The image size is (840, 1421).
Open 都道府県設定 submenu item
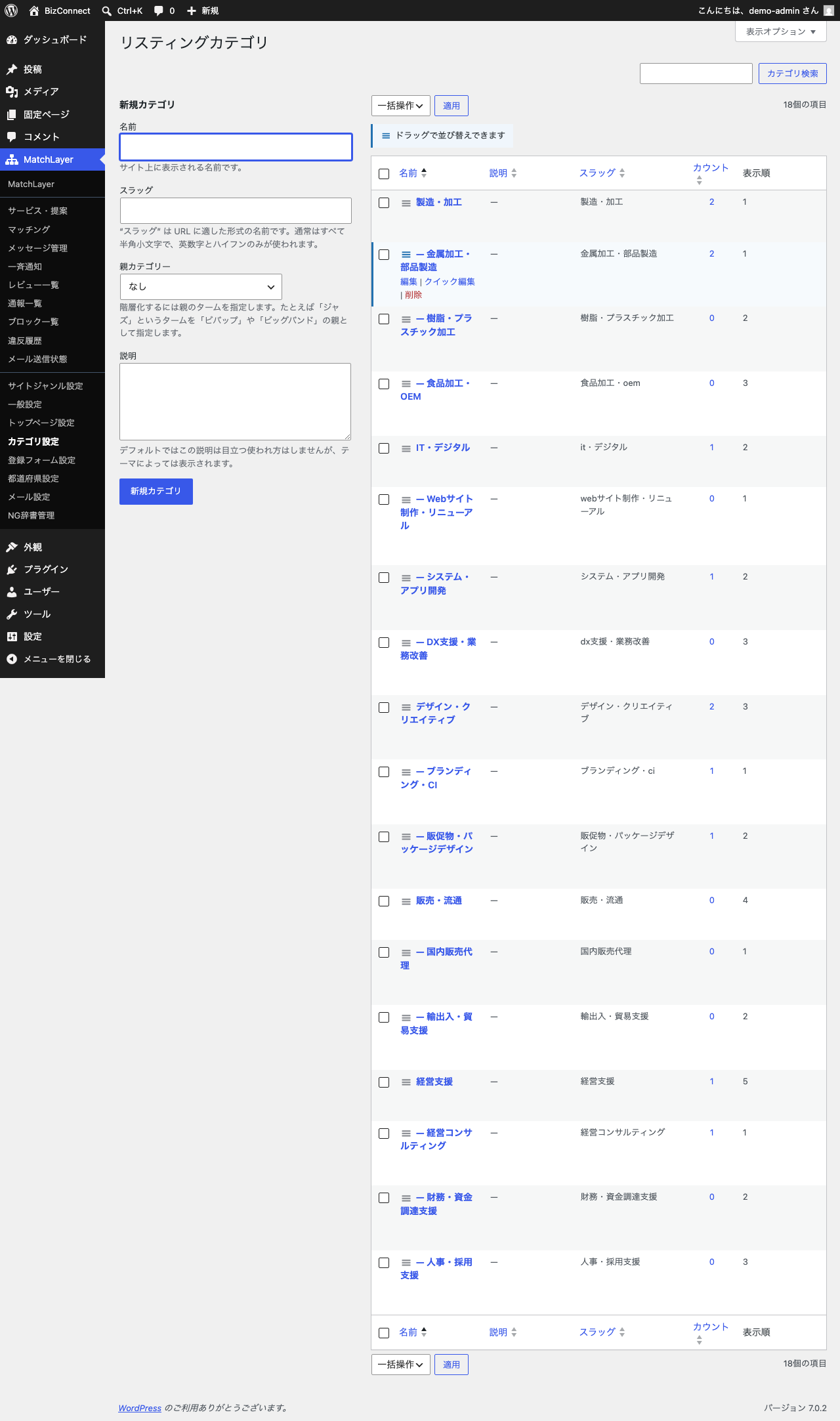click(33, 478)
